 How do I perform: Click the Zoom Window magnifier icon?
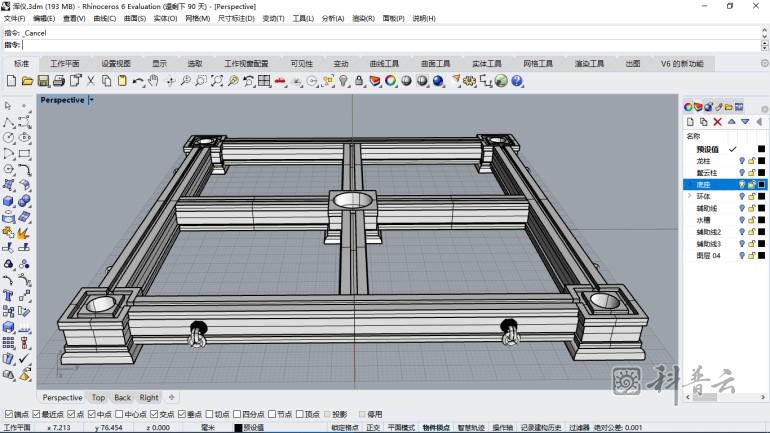tap(201, 81)
